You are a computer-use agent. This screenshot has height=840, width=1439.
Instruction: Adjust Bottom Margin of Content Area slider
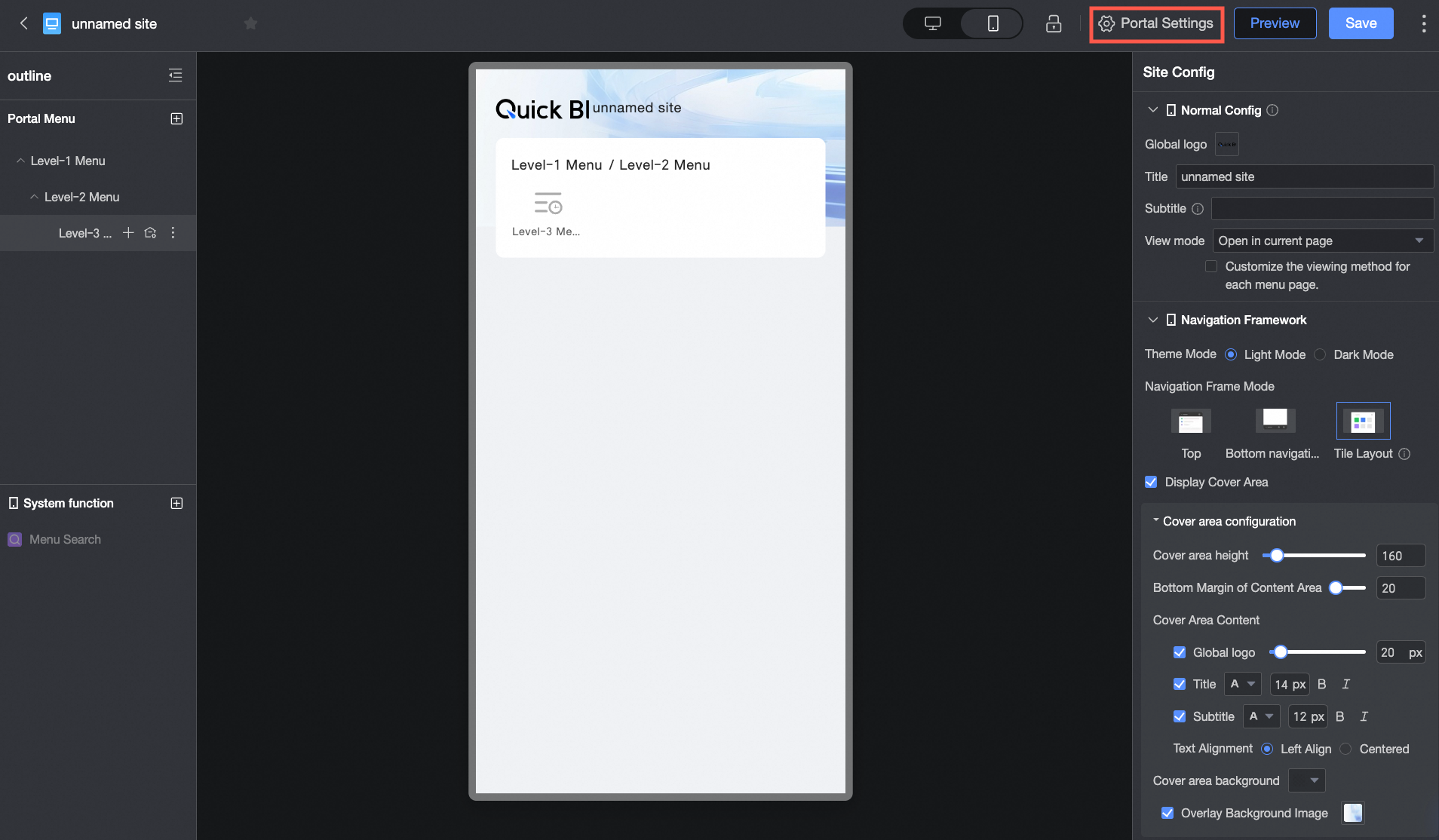[x=1336, y=588]
